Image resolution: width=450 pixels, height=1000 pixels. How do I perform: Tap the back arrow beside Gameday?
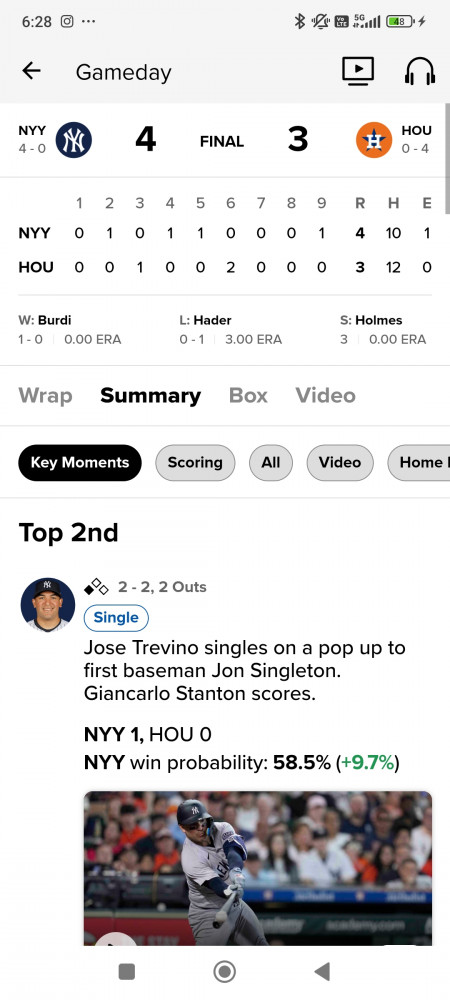pyautogui.click(x=31, y=71)
